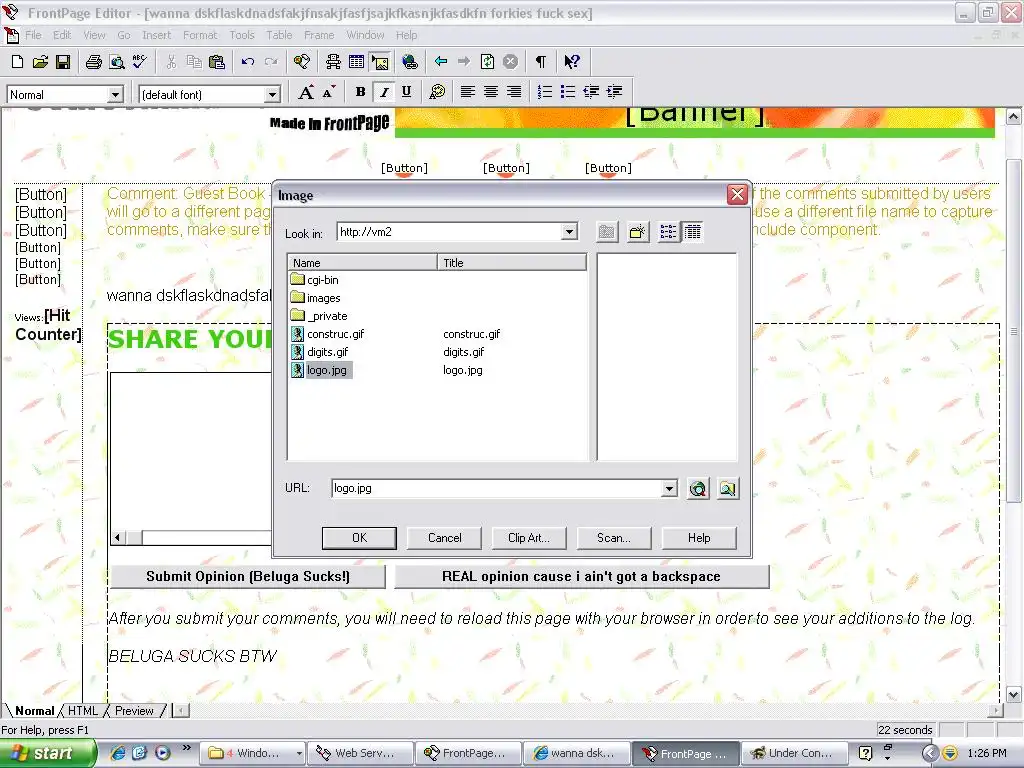Viewport: 1024px width, 768px height.
Task: Click the Decrease Text Size icon
Action: [x=328, y=92]
